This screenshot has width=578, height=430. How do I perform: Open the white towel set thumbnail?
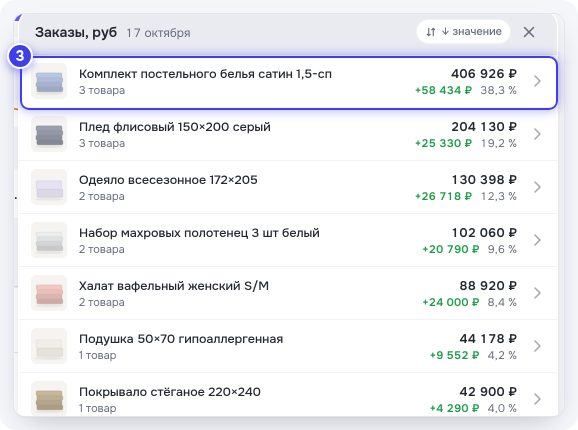[49, 240]
